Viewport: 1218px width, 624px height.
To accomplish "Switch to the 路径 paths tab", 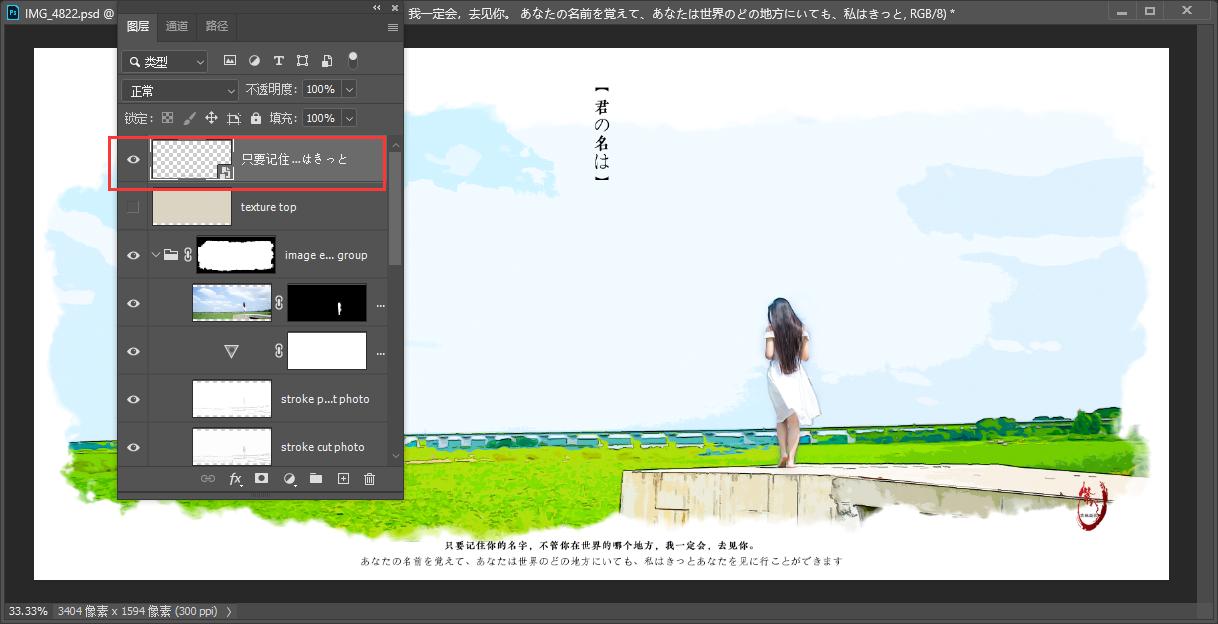I will (x=216, y=26).
